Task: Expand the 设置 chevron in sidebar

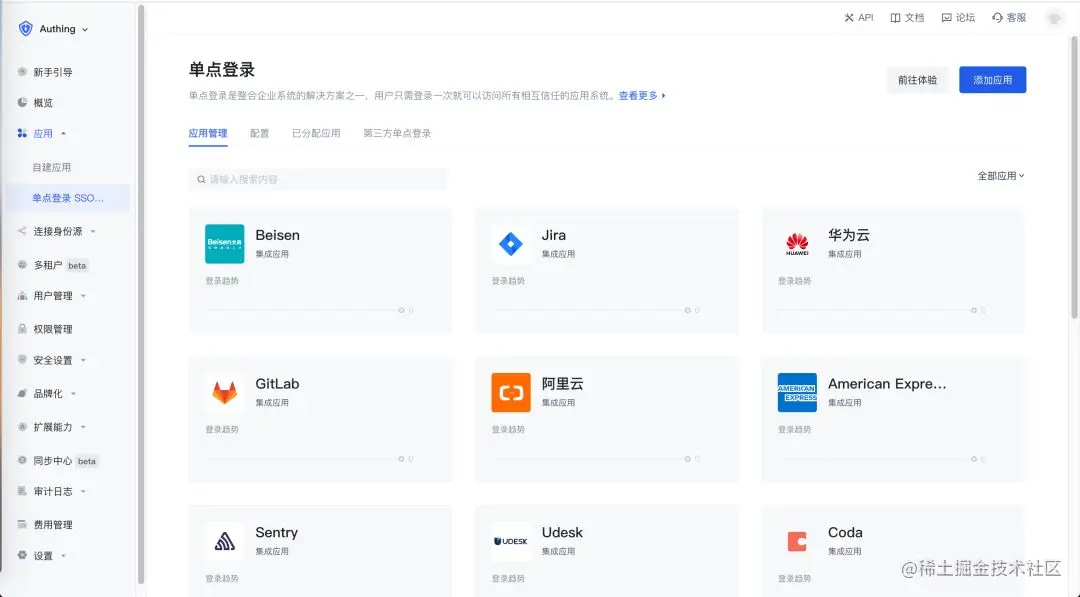Action: pyautogui.click(x=63, y=556)
